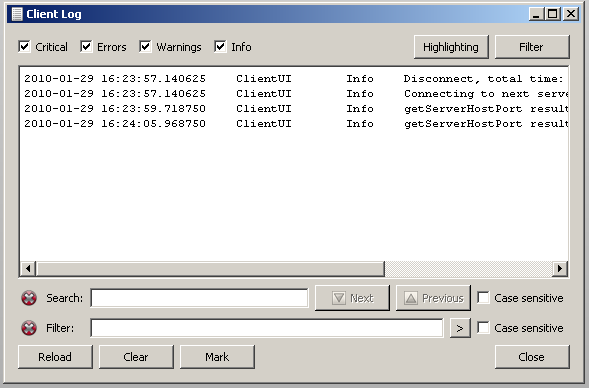Click the red clear icon beside Search
Viewport: 589px width, 388px height.
[x=29, y=298]
